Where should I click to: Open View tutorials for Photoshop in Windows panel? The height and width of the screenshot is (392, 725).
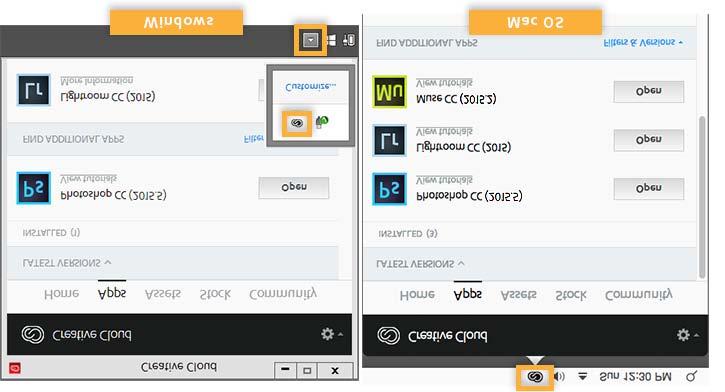pos(88,178)
